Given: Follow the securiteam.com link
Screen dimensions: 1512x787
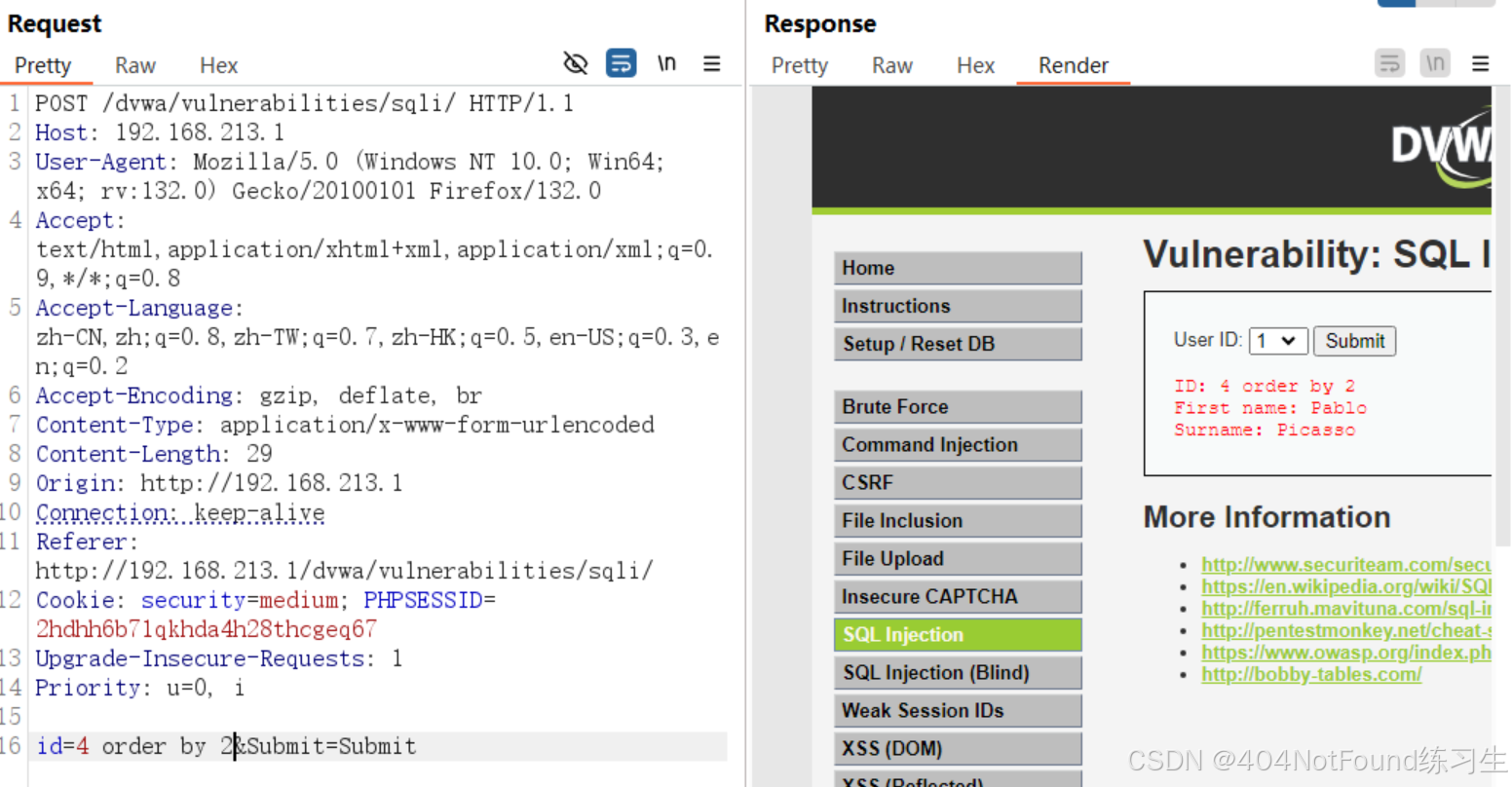Looking at the screenshot, I should tap(1345, 565).
